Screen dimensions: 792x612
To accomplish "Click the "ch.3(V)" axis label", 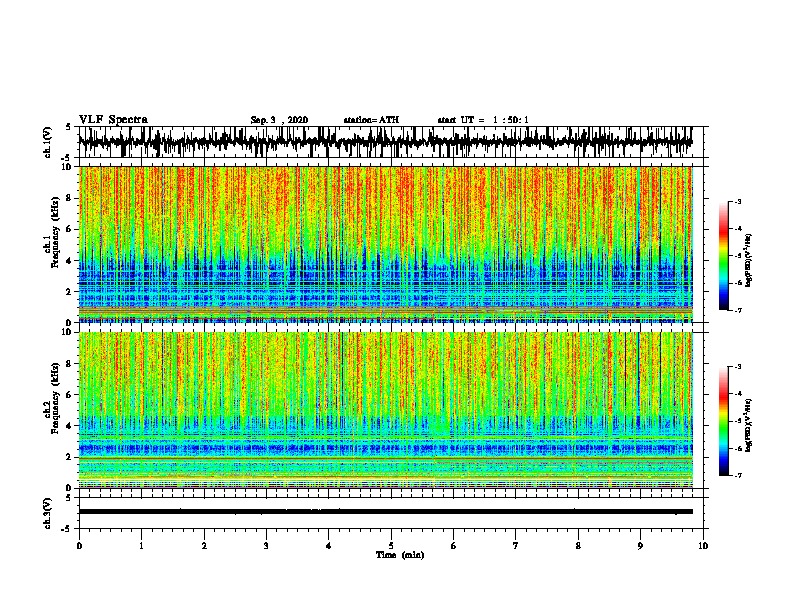I will click(48, 513).
